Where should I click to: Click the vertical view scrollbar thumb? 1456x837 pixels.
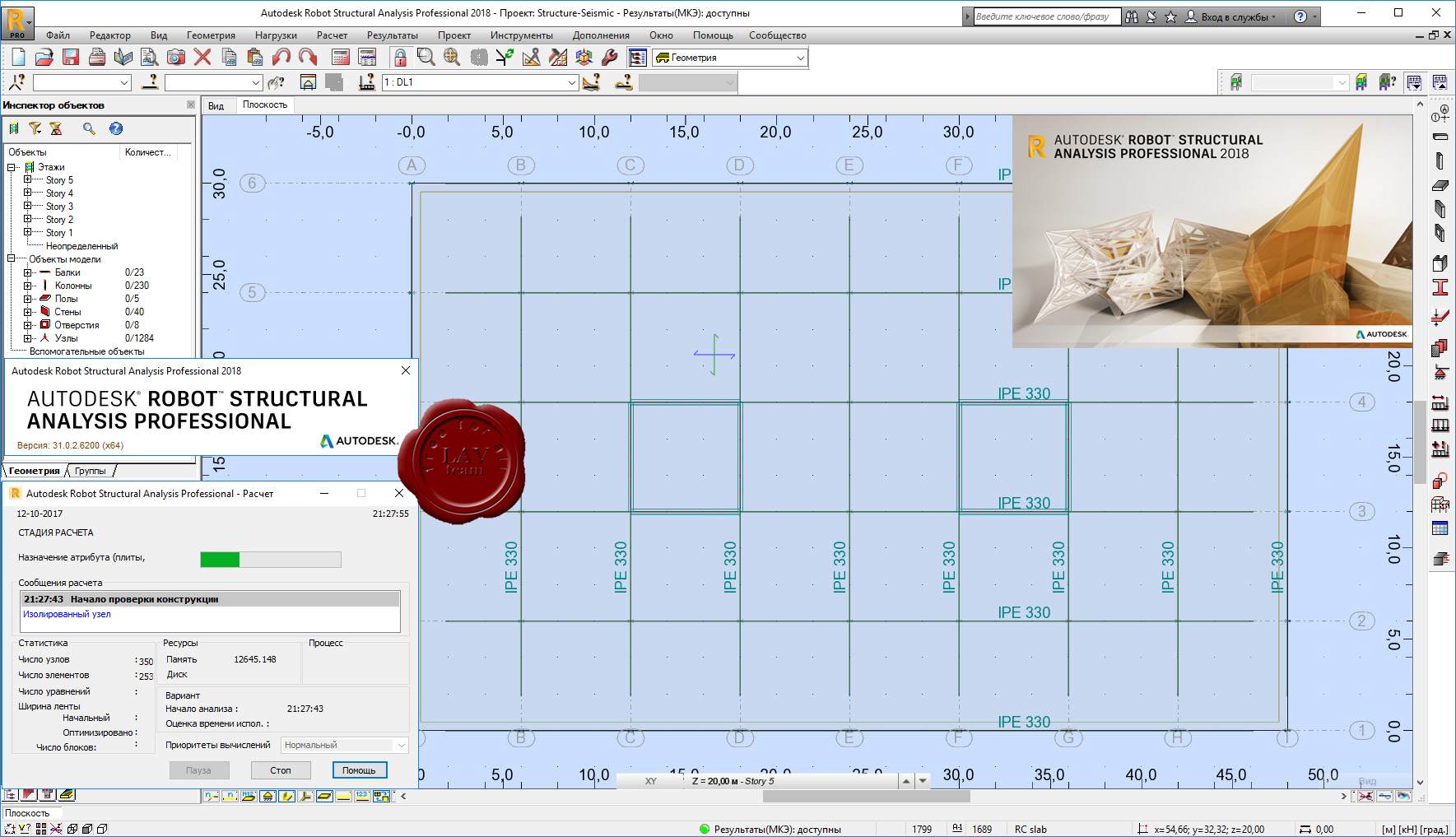click(x=1420, y=441)
